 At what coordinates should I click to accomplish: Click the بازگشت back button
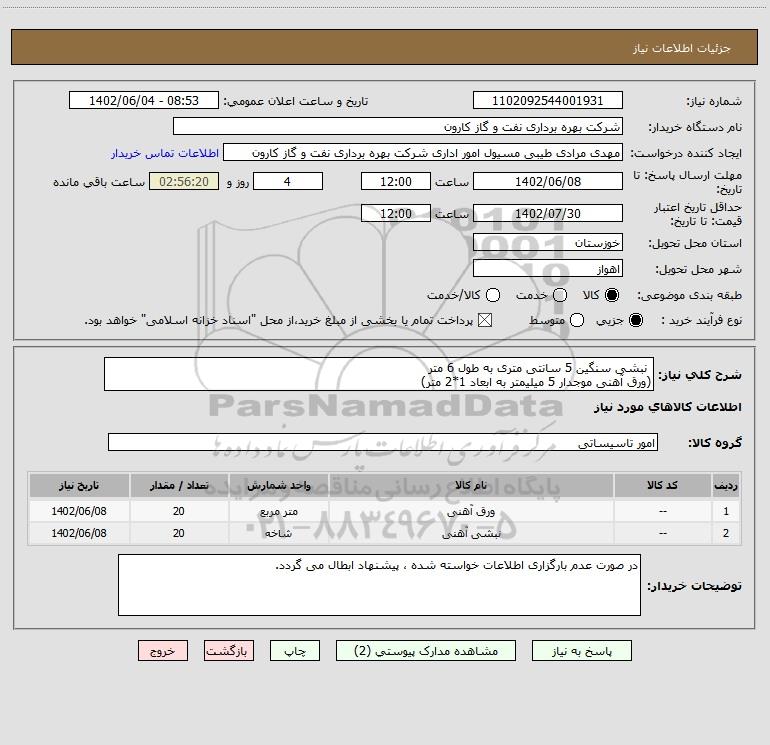pyautogui.click(x=229, y=651)
